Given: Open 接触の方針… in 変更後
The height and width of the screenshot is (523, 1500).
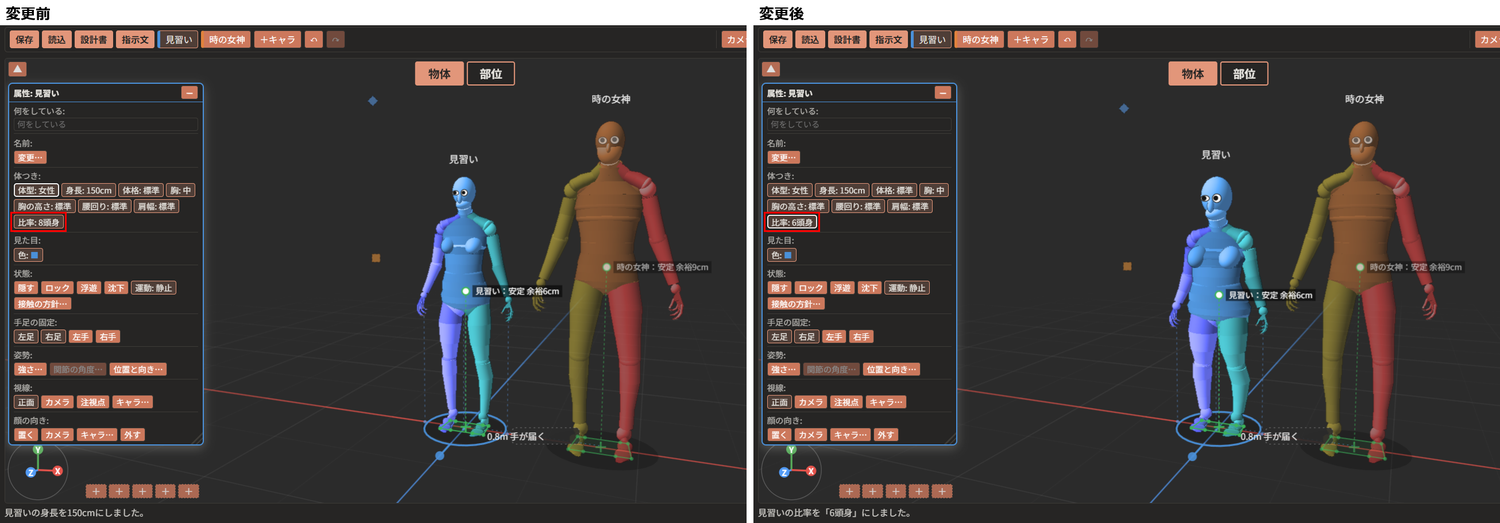Looking at the screenshot, I should coord(795,303).
